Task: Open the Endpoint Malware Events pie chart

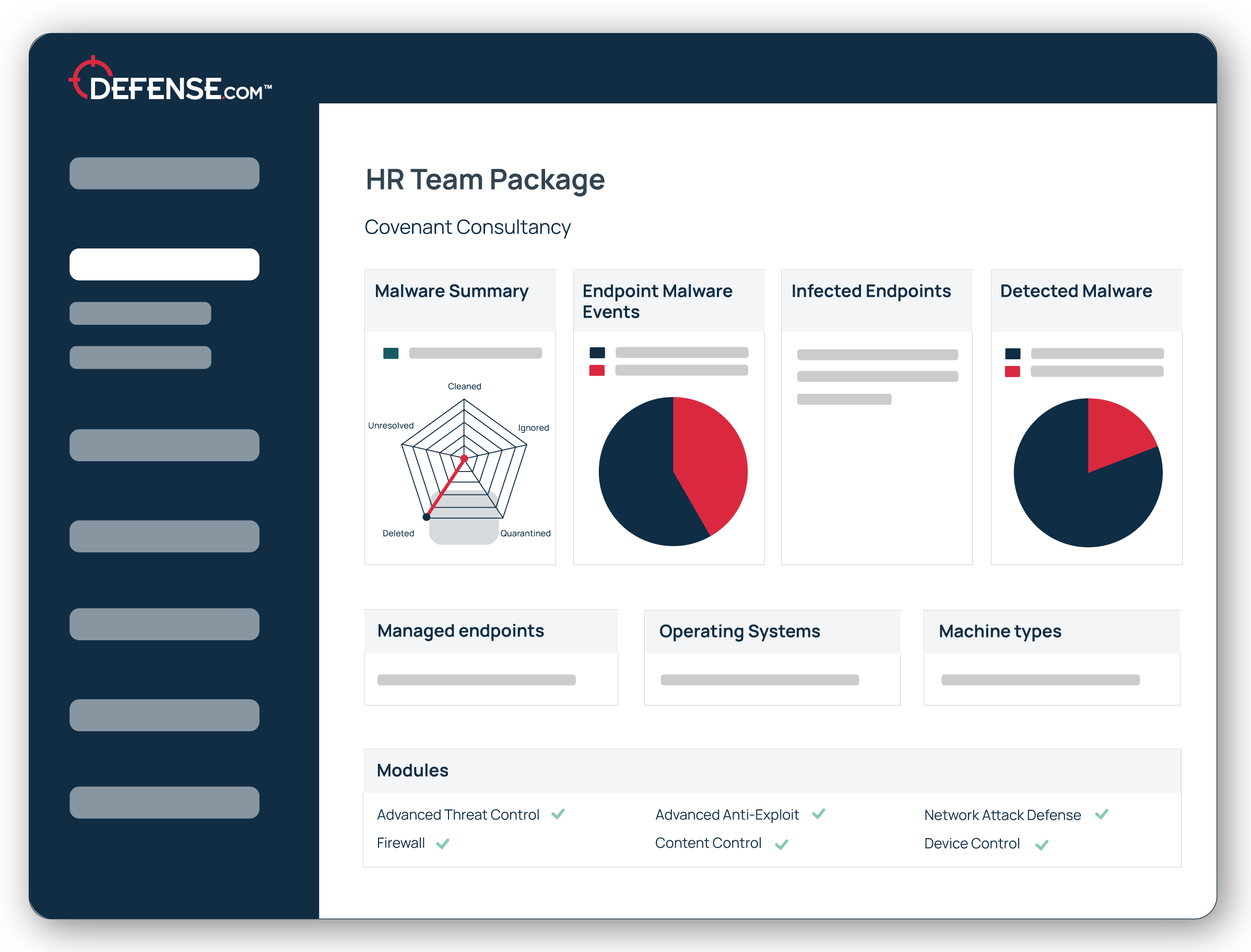Action: coord(673,472)
